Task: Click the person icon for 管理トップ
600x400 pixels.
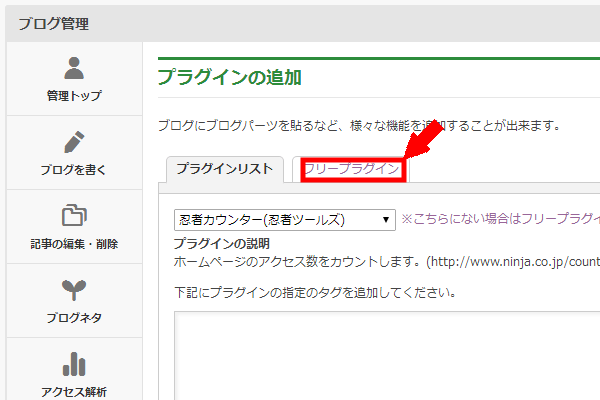Action: point(74,68)
